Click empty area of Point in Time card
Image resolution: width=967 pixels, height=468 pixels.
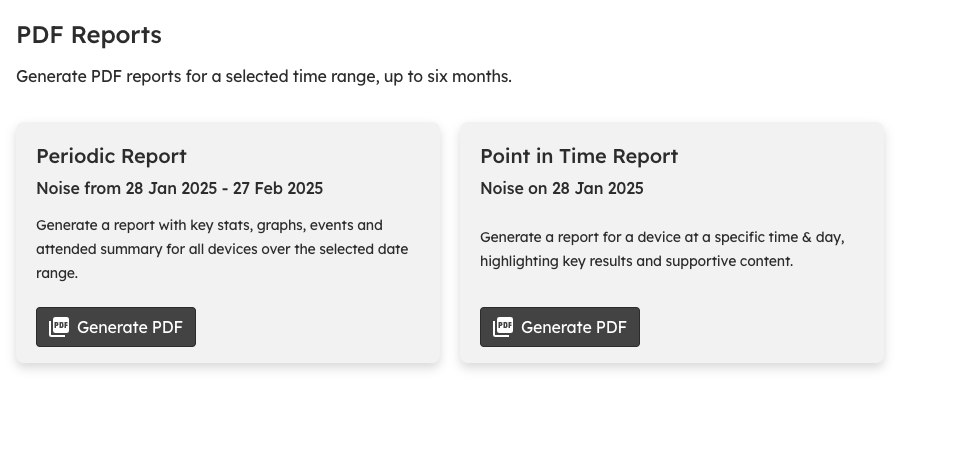[x=765, y=327]
